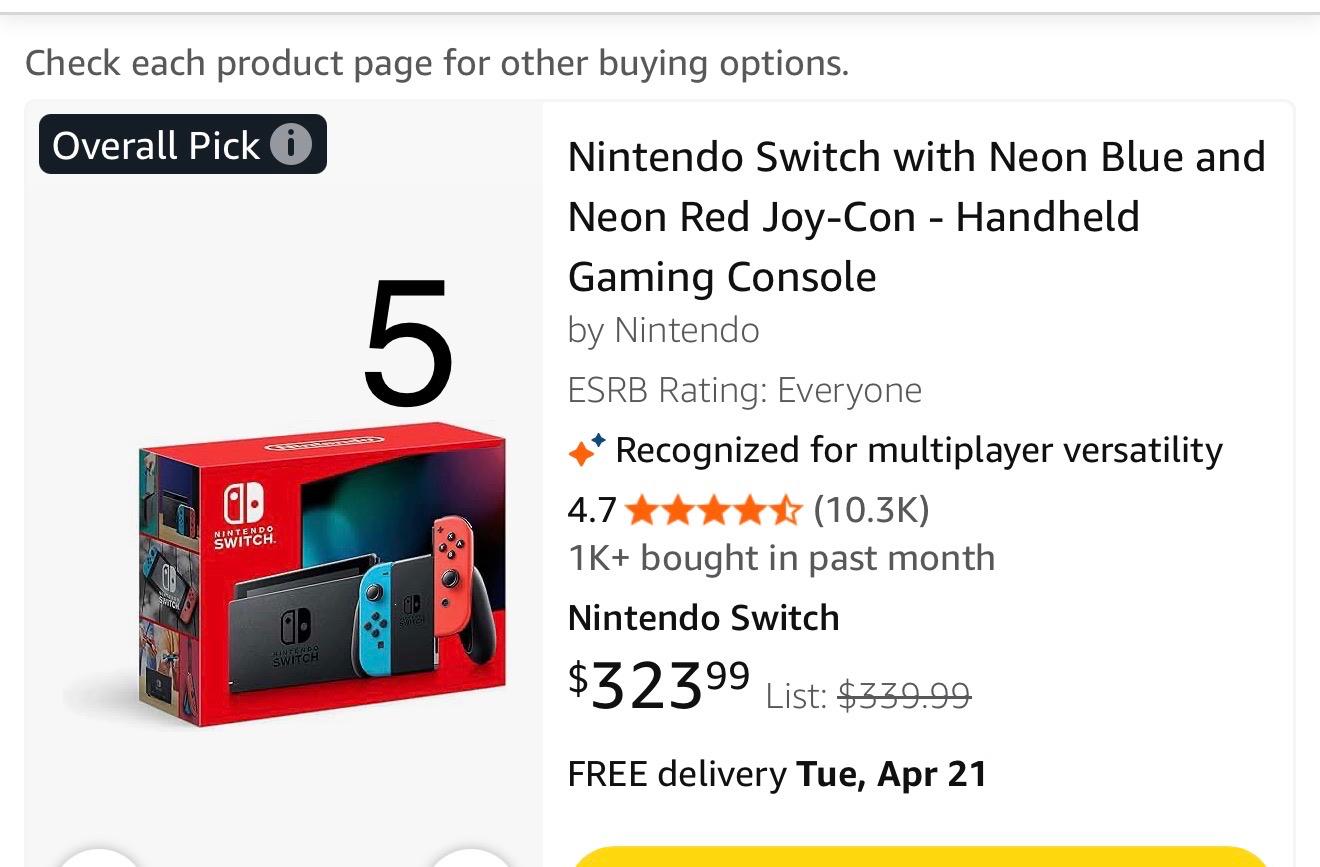Click the by Nintendo brand text

tap(663, 330)
